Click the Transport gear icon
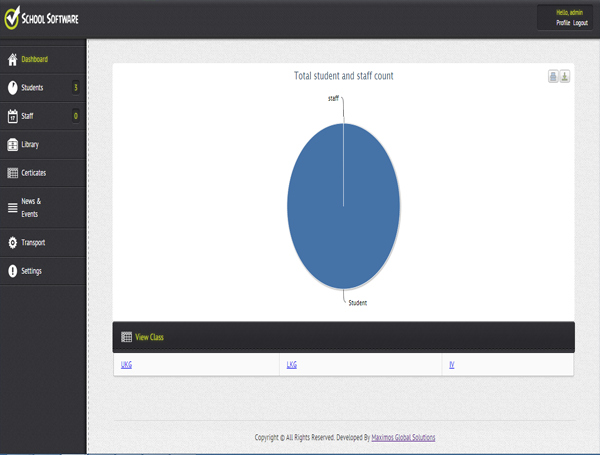The width and height of the screenshot is (600, 455). 12,243
